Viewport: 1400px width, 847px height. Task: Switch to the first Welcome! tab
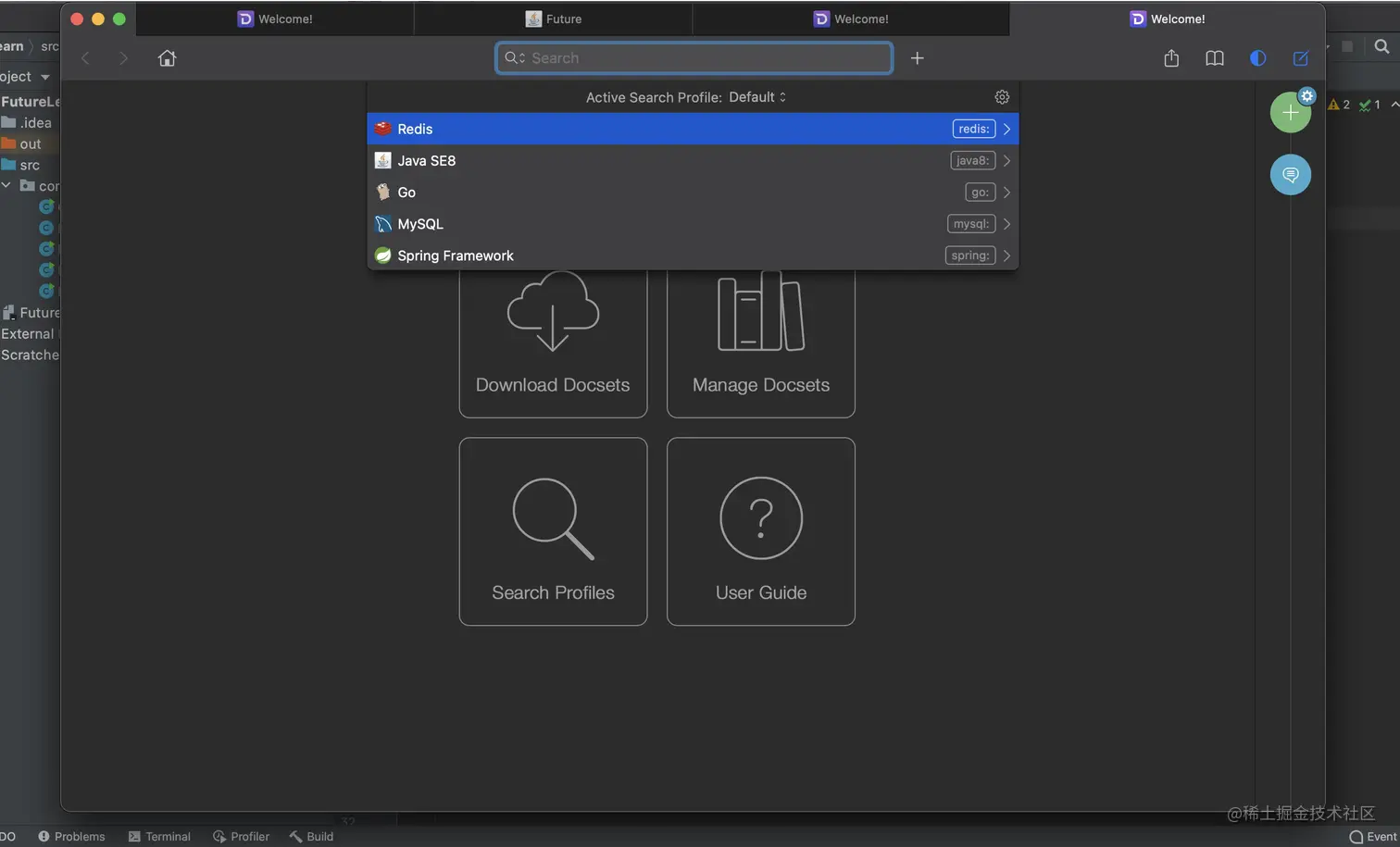pyautogui.click(x=275, y=19)
